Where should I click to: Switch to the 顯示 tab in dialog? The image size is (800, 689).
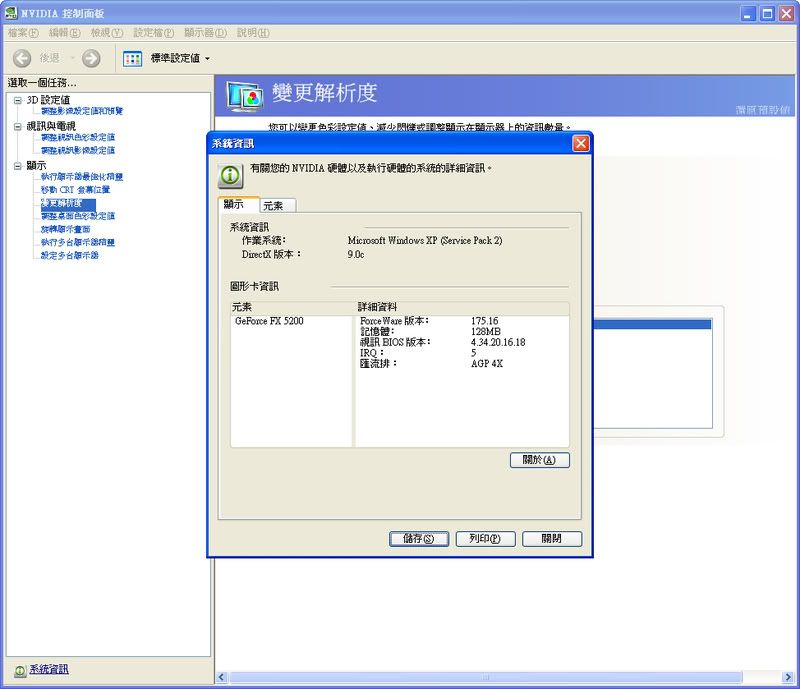238,204
